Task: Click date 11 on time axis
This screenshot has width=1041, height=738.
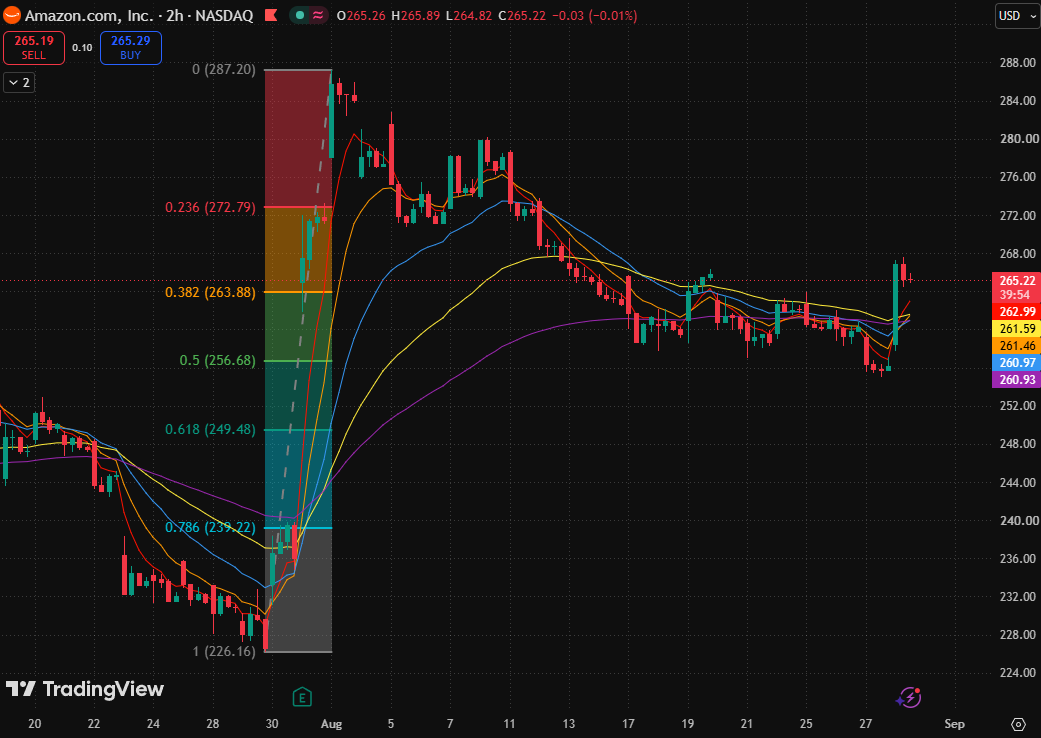Action: tap(509, 723)
